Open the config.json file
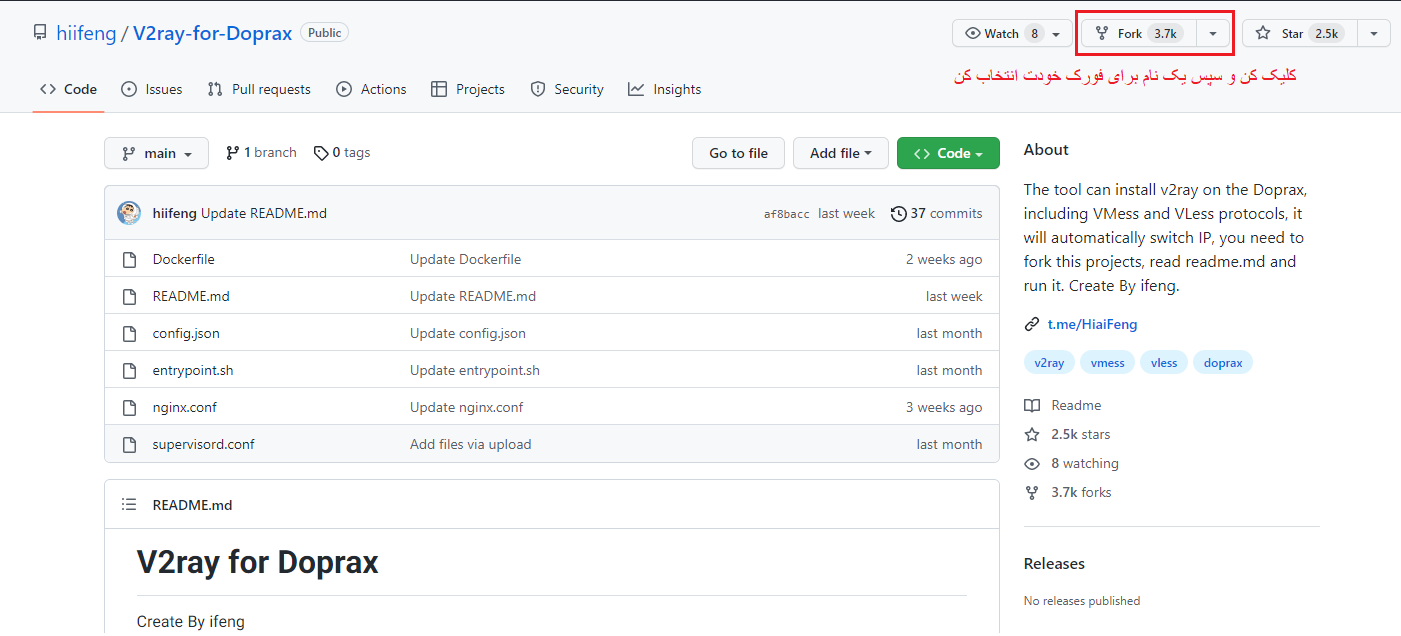Viewport: 1401px width, 636px height. click(x=186, y=333)
